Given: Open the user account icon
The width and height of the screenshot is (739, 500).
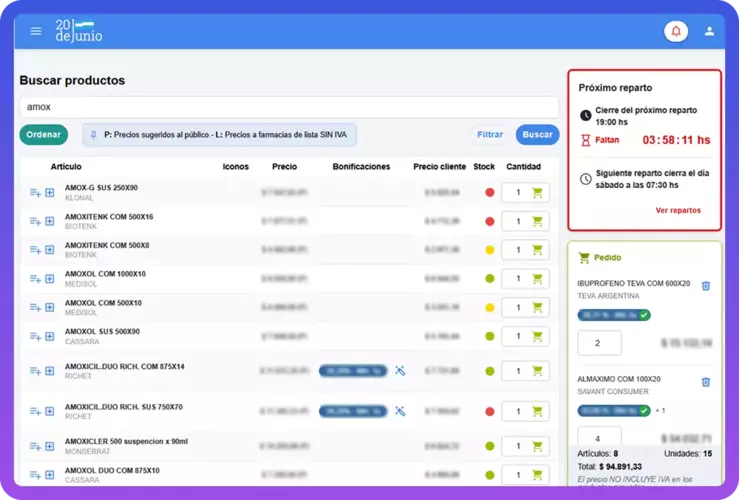Looking at the screenshot, I should (x=710, y=31).
